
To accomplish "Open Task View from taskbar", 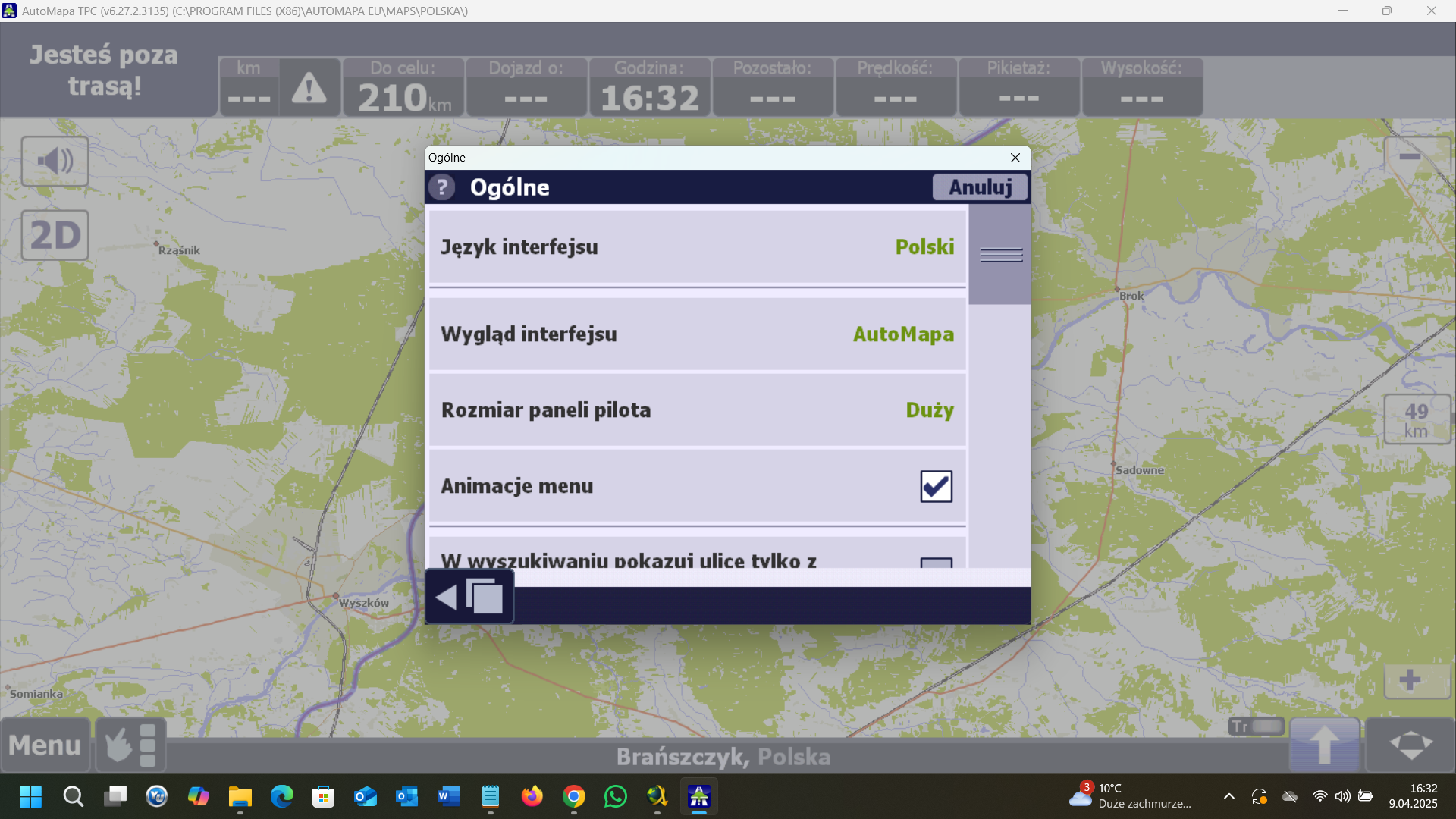I will click(115, 796).
